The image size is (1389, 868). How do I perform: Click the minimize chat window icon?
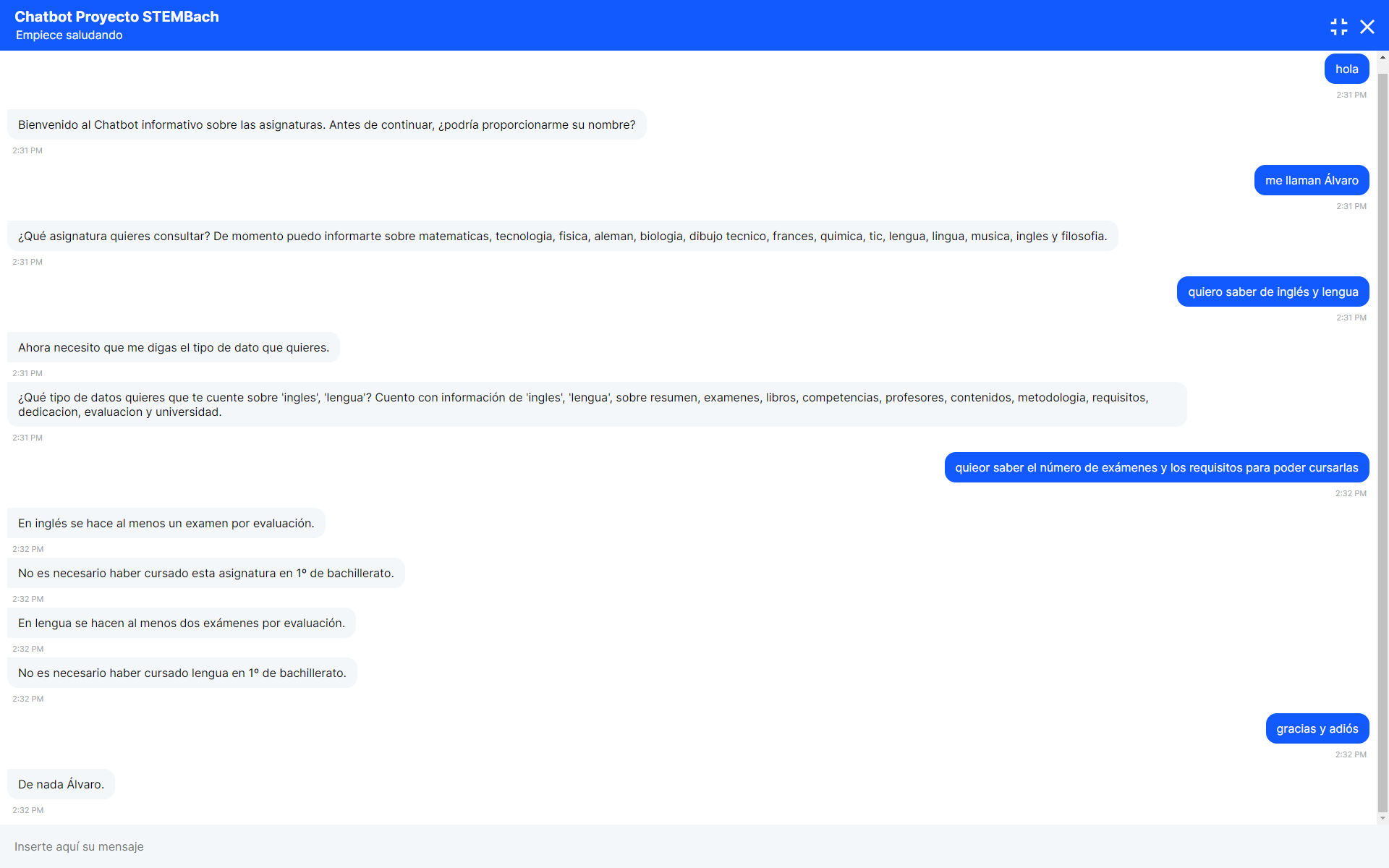[x=1338, y=27]
